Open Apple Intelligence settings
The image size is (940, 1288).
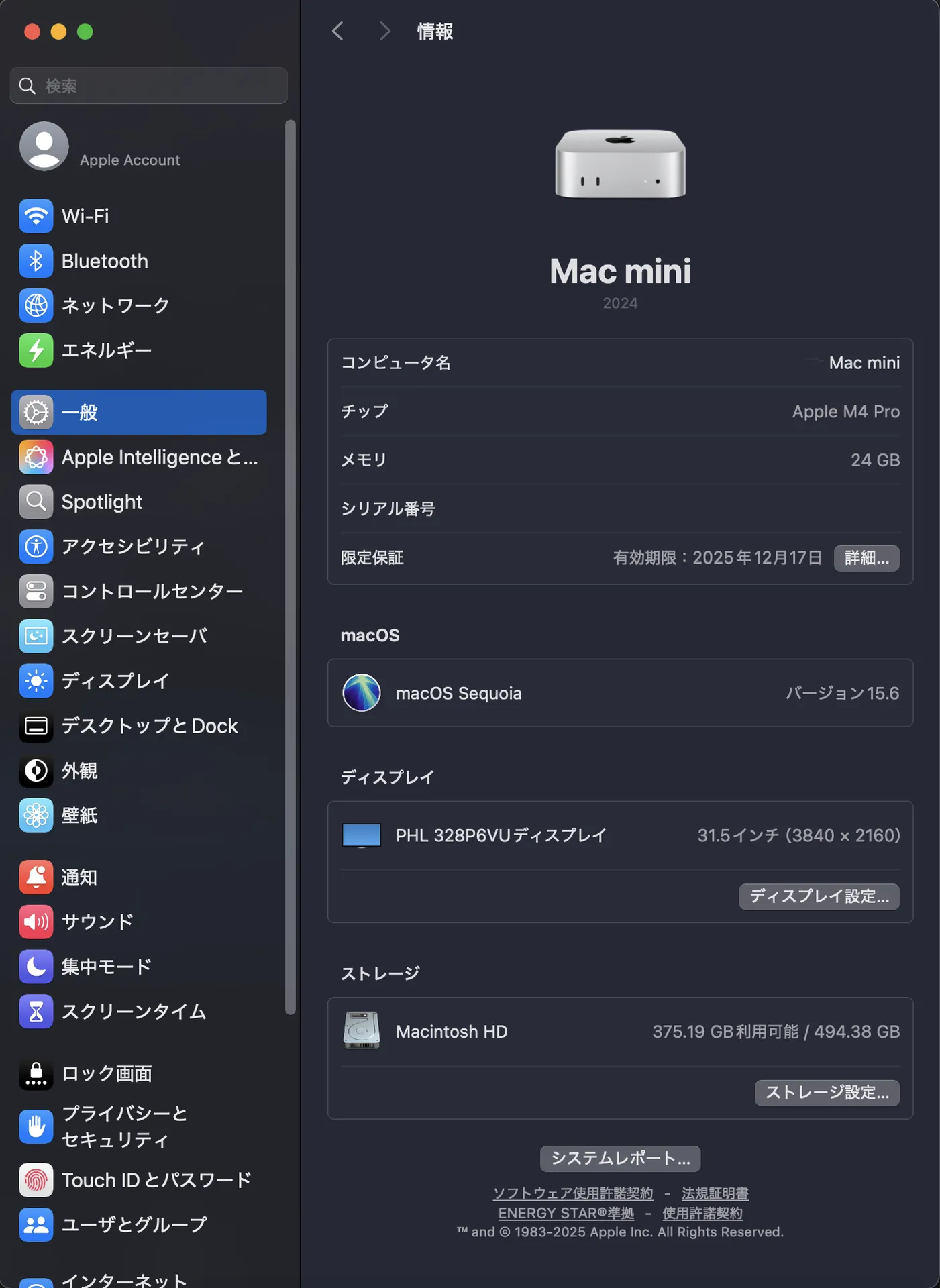point(139,457)
